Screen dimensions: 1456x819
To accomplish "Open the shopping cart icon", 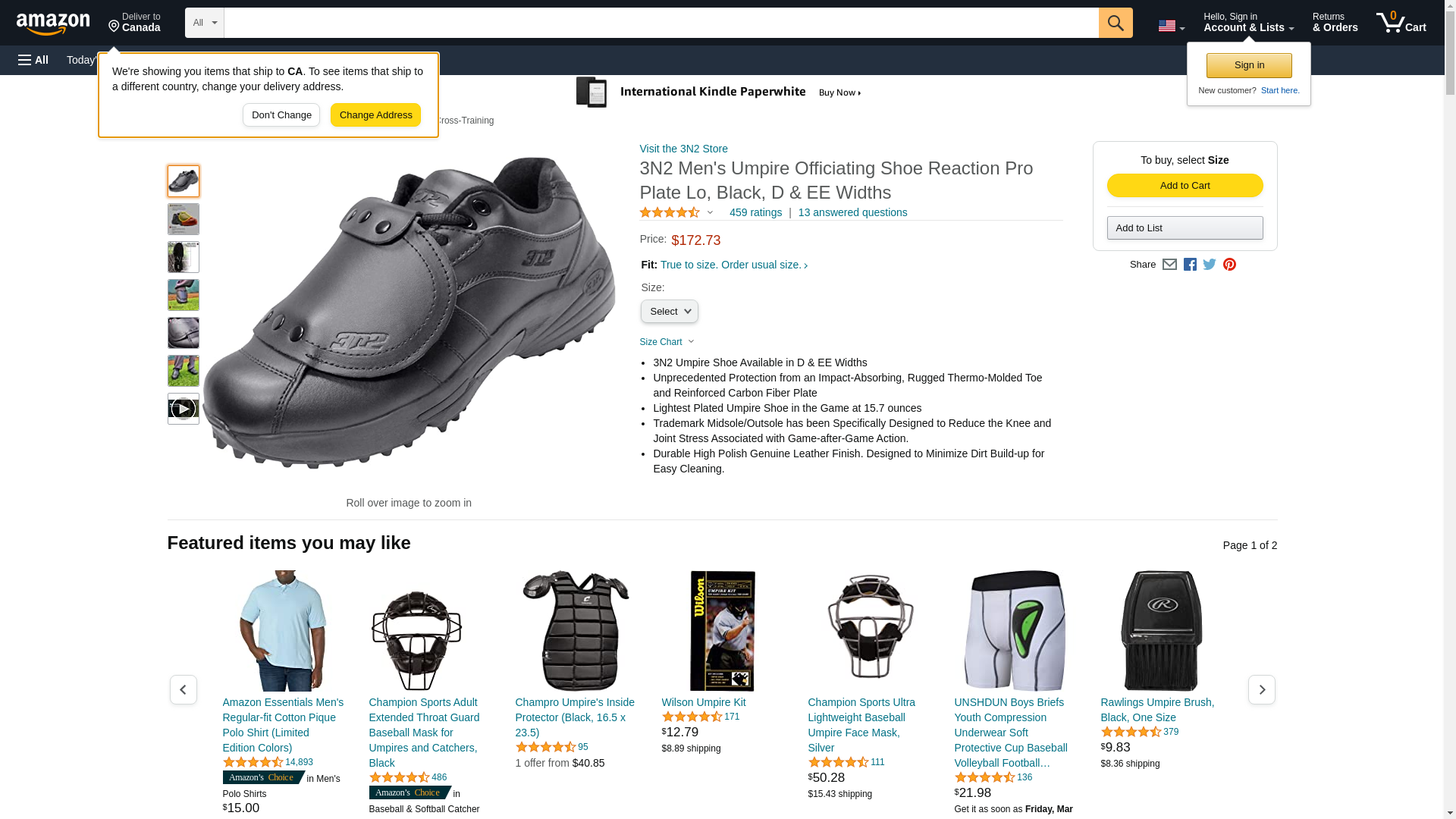I will (1401, 23).
